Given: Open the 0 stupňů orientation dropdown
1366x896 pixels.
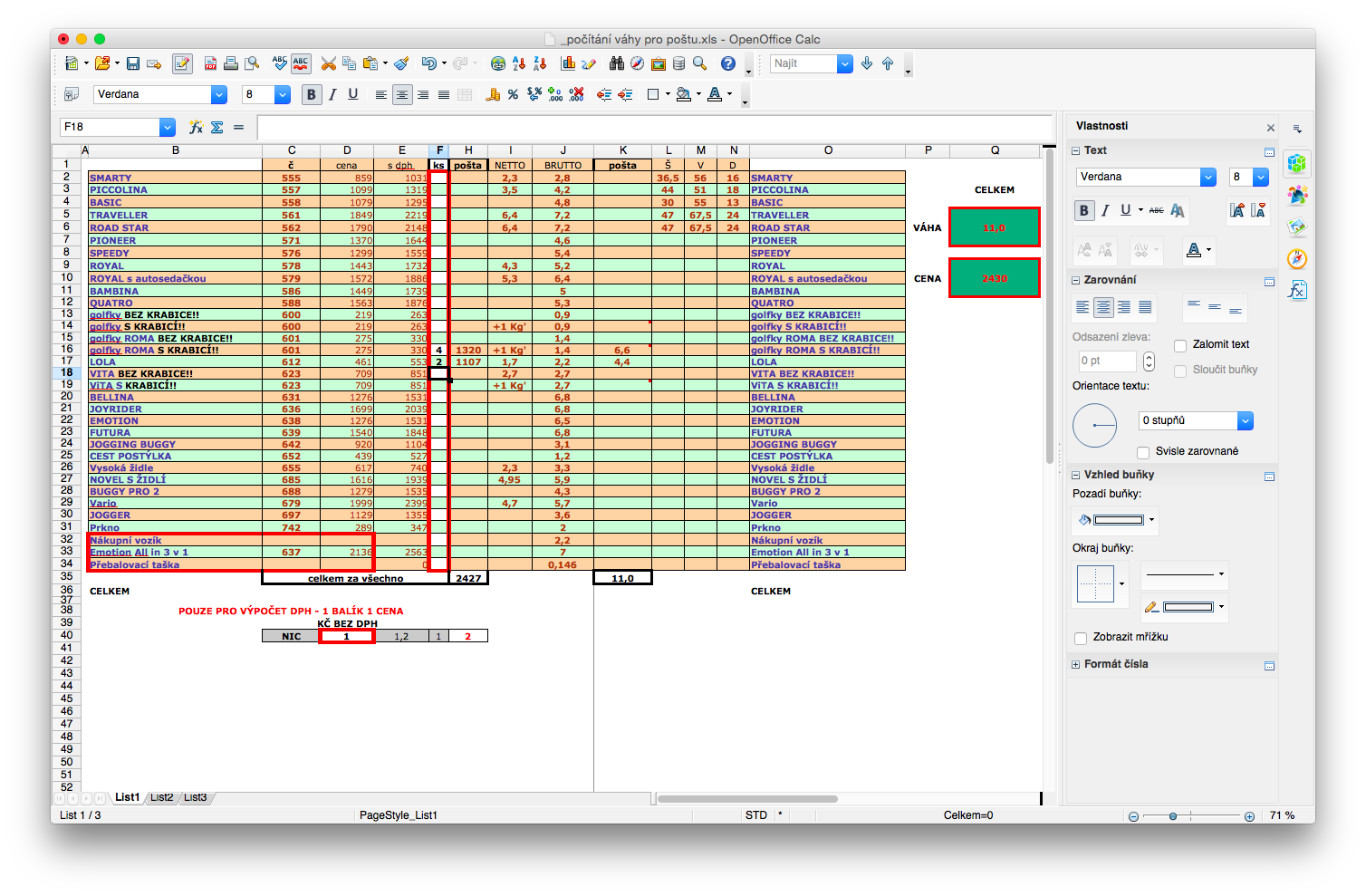Looking at the screenshot, I should tap(1245, 420).
